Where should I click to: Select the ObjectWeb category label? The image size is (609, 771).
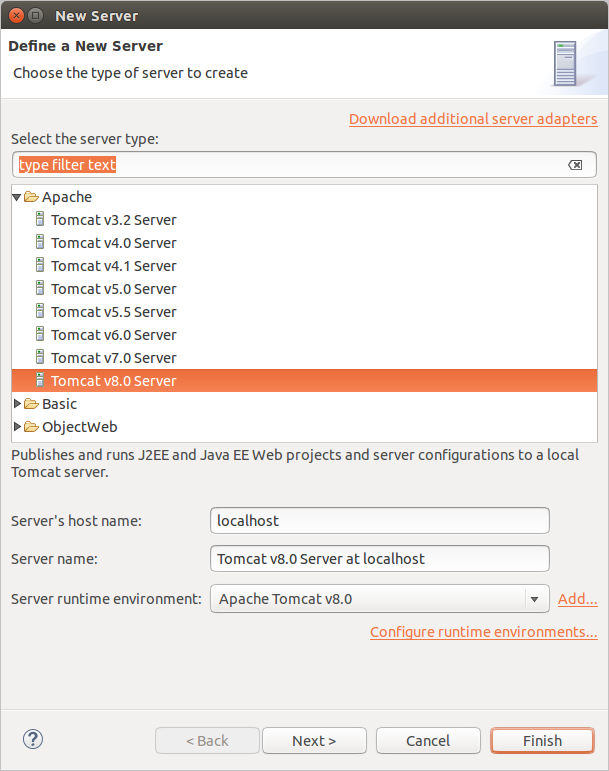[80, 427]
